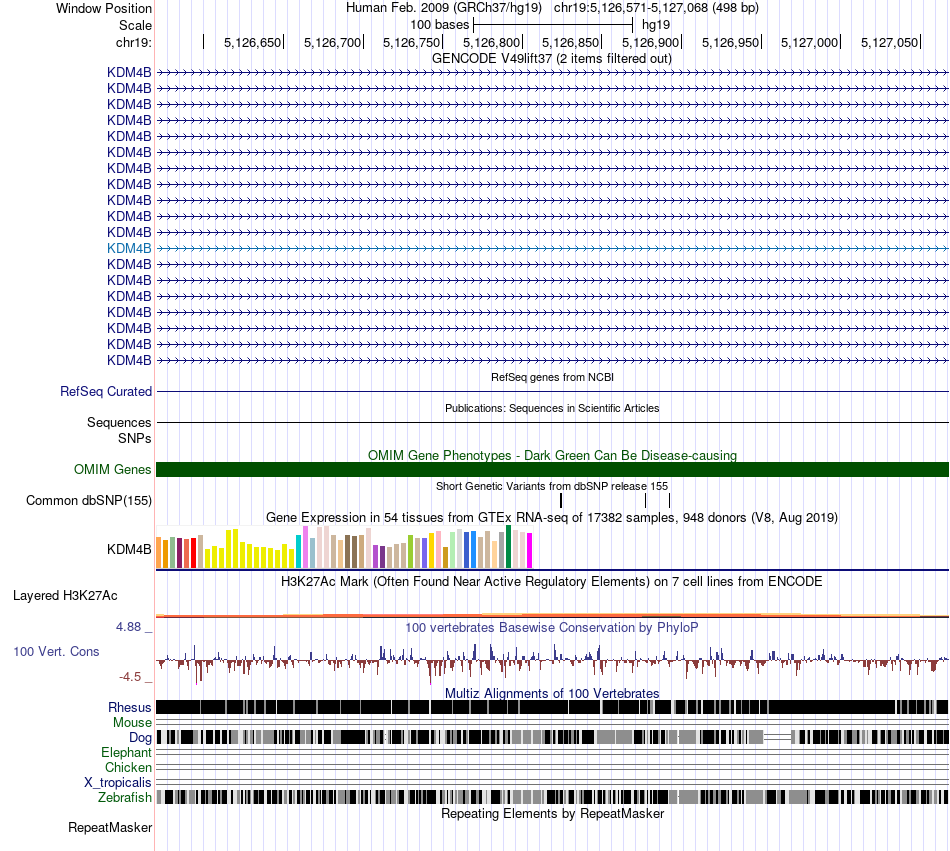
Task: Click the RepeatMasker track label
Action: coord(110,827)
